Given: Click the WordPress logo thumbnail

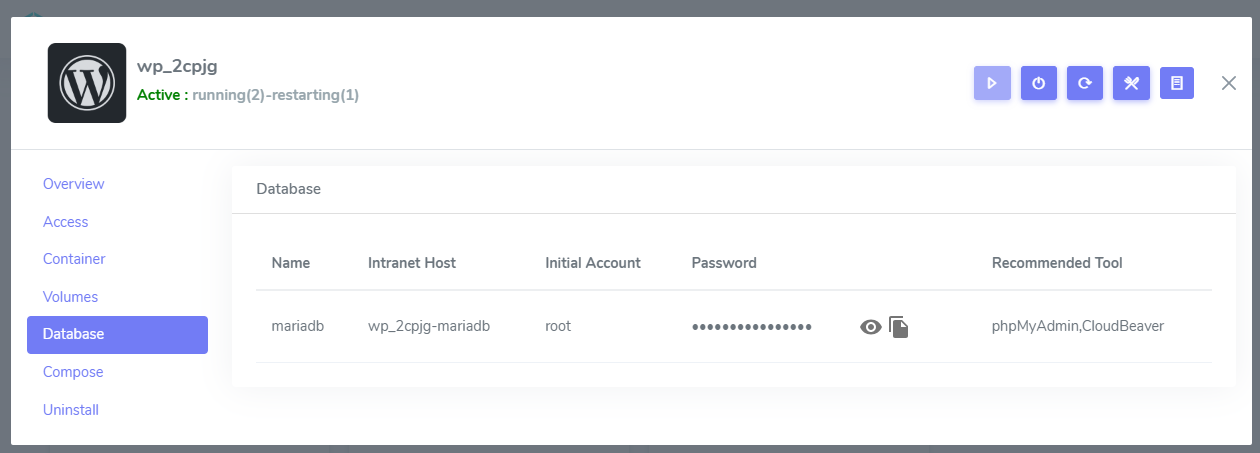Looking at the screenshot, I should tap(87, 83).
